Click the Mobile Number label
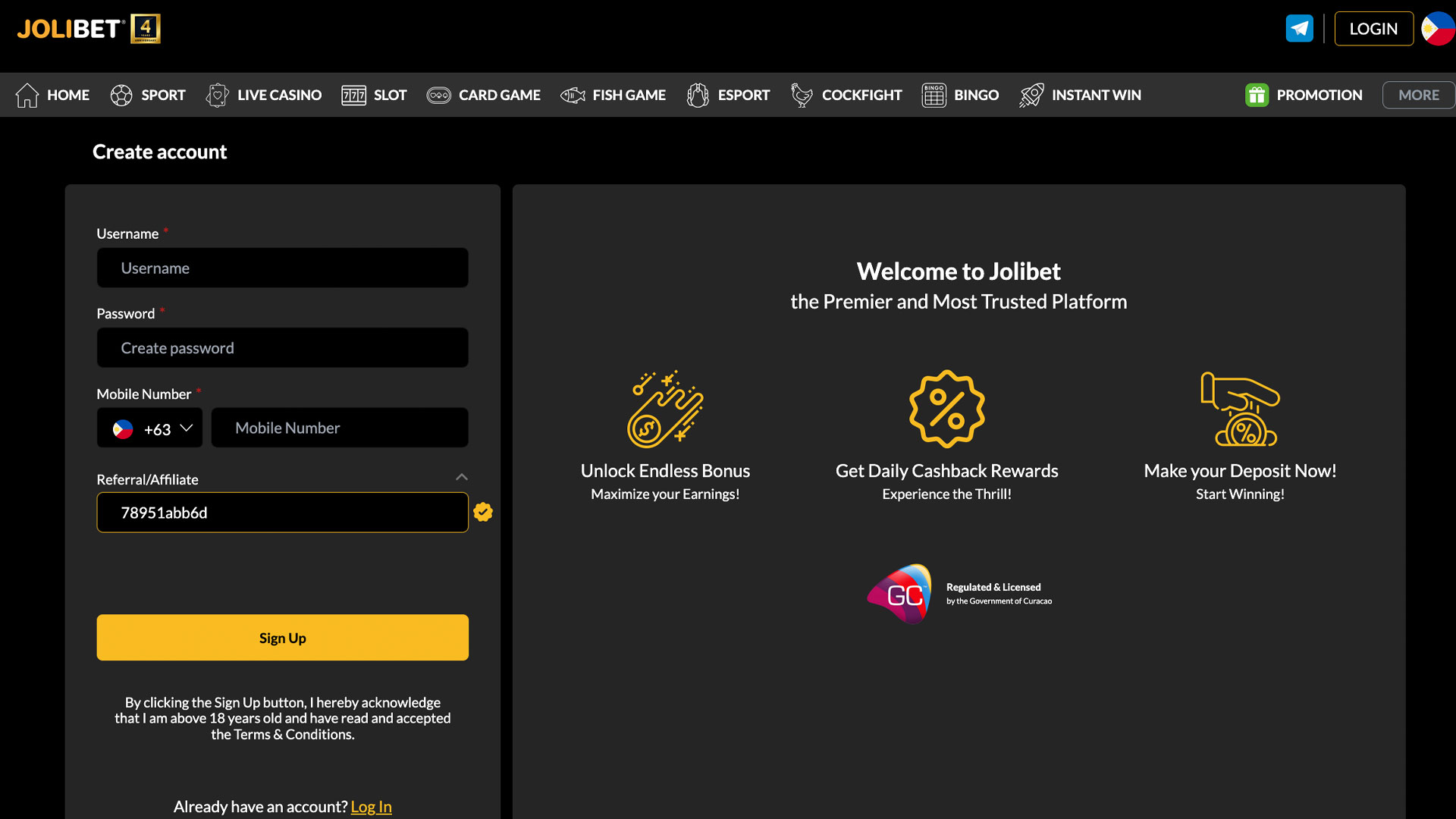The image size is (1456, 819). [144, 394]
